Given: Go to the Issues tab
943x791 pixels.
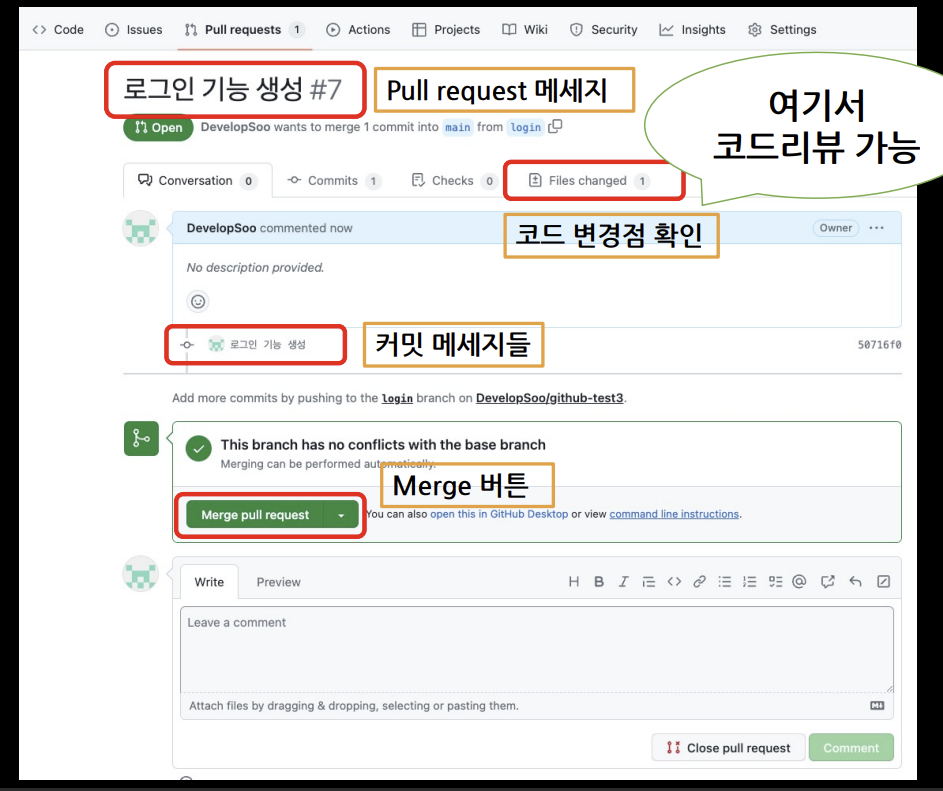Looking at the screenshot, I should point(134,29).
